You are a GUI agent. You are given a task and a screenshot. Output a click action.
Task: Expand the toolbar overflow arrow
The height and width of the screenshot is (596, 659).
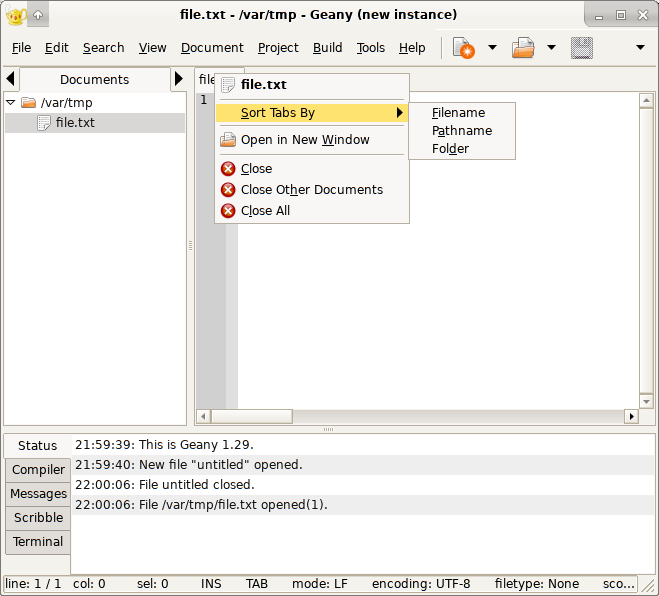point(640,48)
